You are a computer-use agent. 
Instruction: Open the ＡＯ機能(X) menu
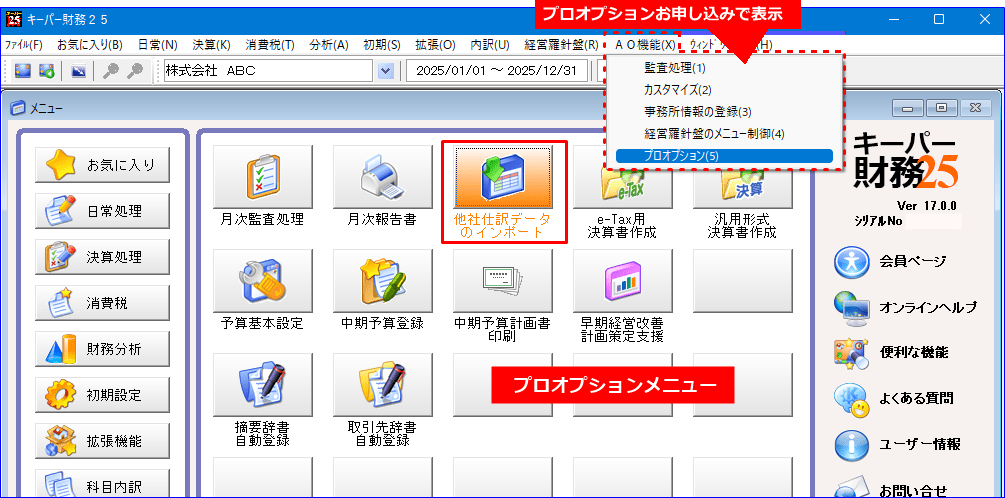tap(645, 45)
